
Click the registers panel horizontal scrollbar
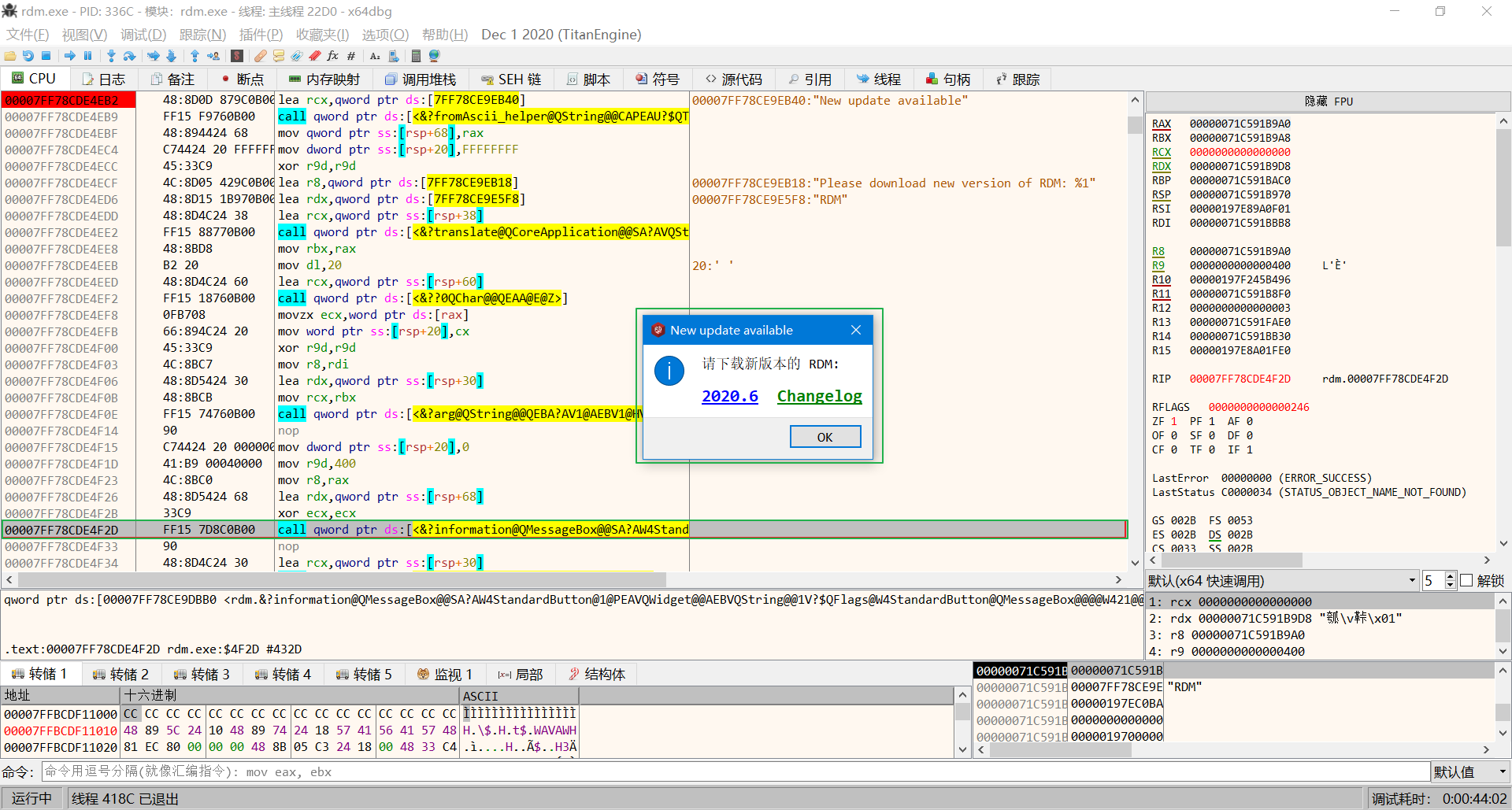[1231, 560]
